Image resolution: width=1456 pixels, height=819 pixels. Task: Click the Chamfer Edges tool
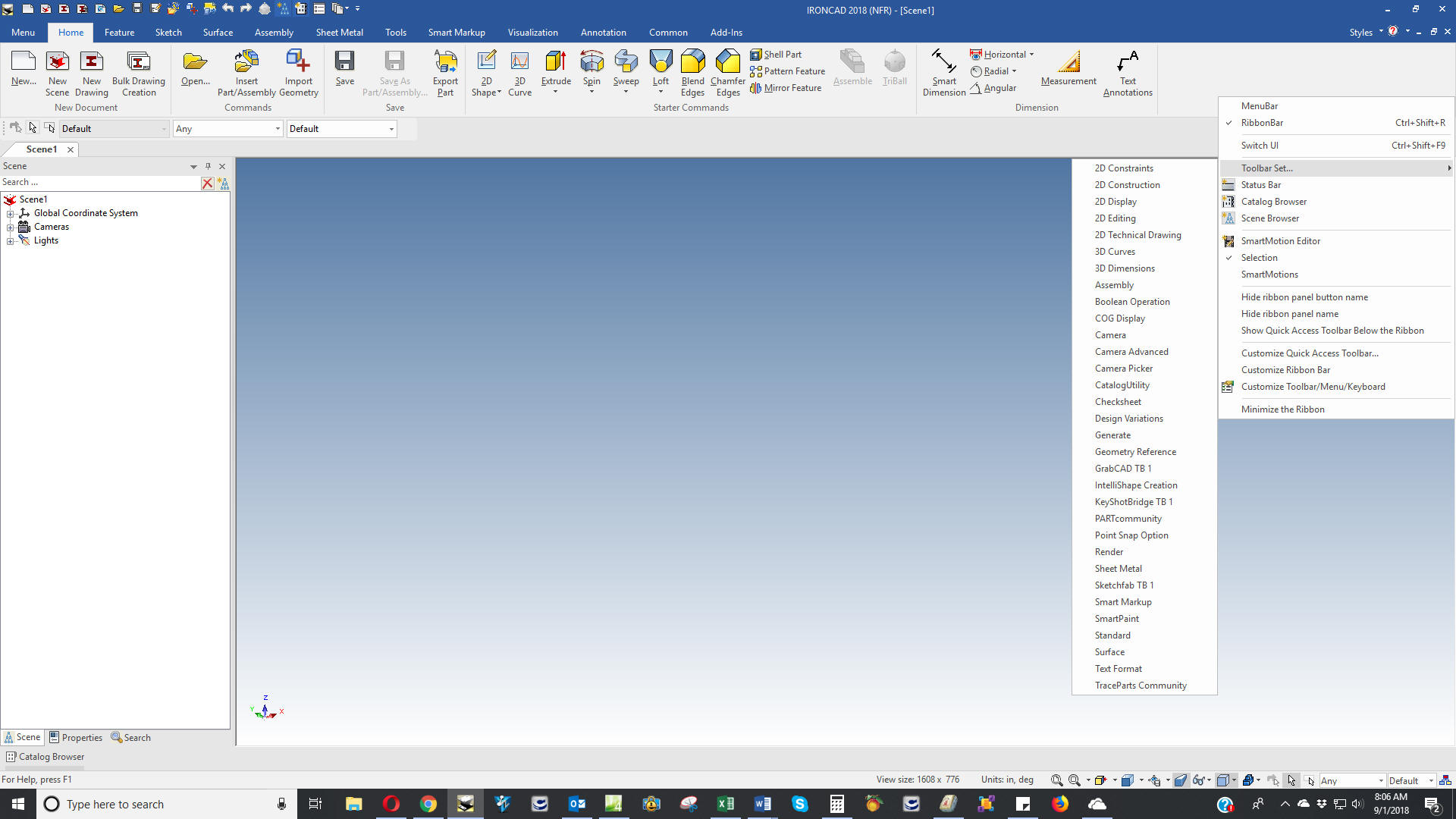pos(728,74)
